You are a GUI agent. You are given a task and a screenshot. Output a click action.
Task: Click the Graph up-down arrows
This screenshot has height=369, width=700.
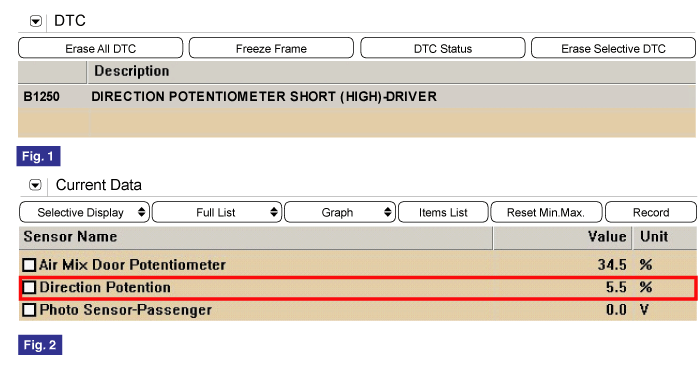[x=388, y=212]
